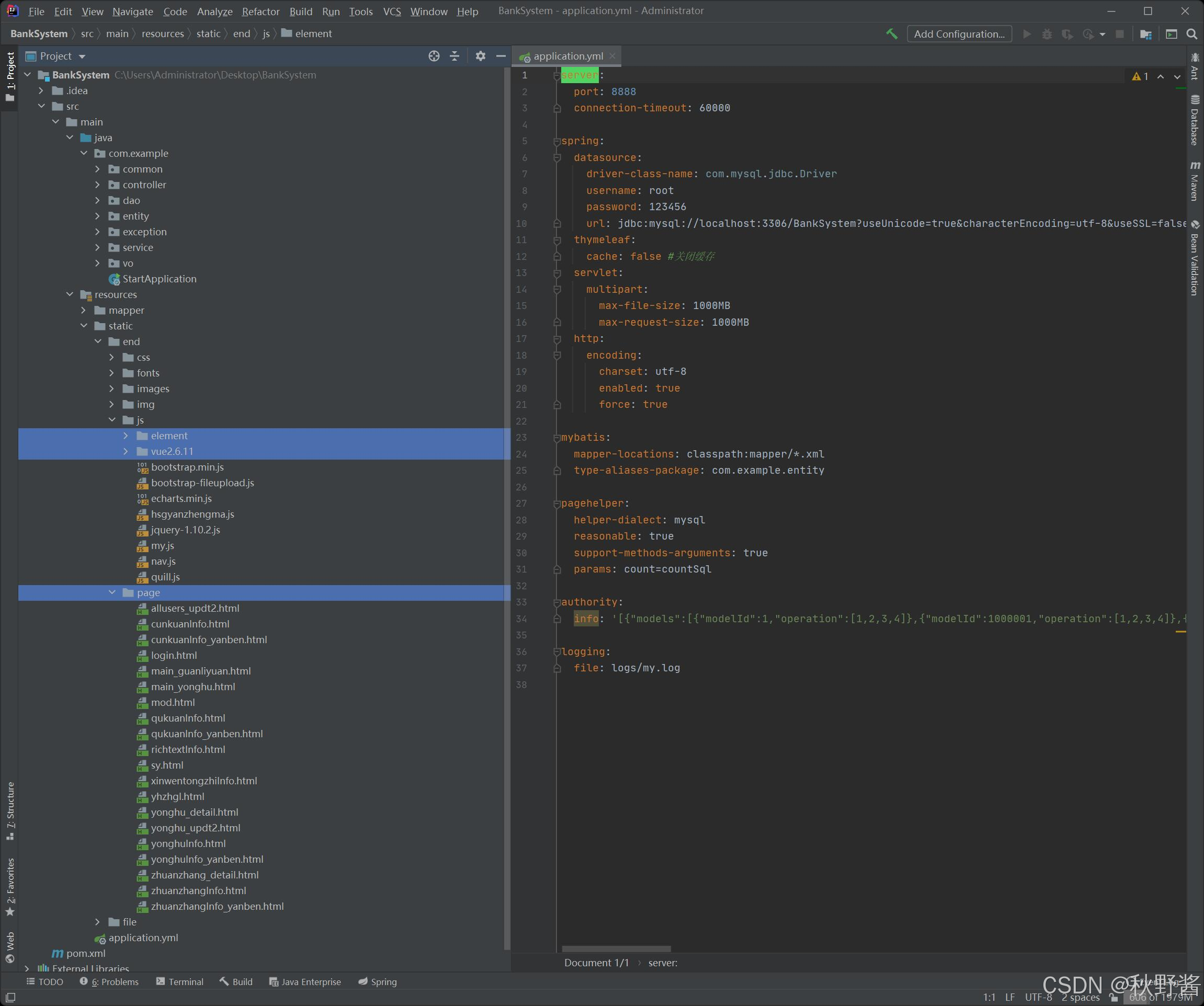Open the Database side panel
This screenshot has width=1204, height=1006.
pyautogui.click(x=1195, y=120)
